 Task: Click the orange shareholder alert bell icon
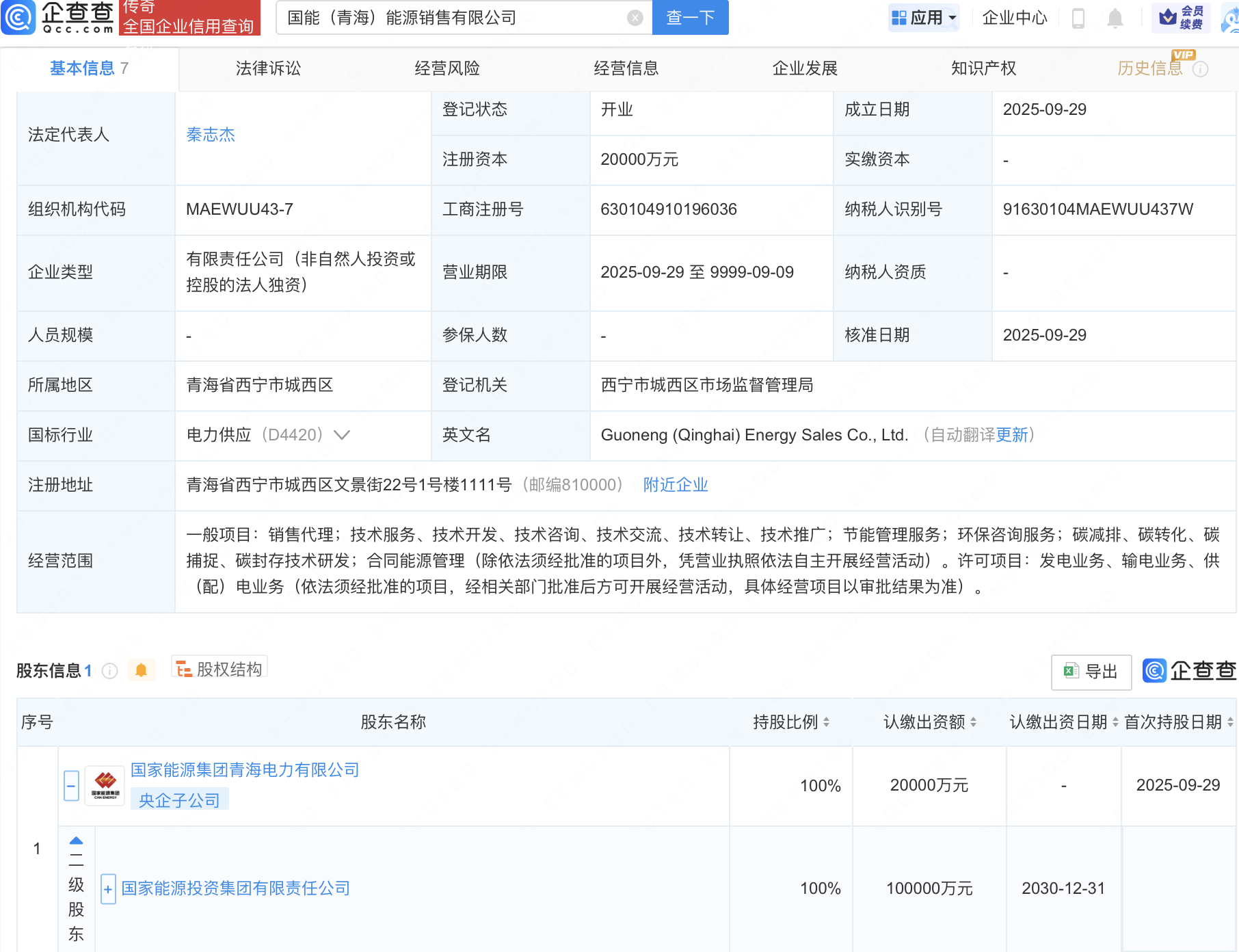point(142,670)
